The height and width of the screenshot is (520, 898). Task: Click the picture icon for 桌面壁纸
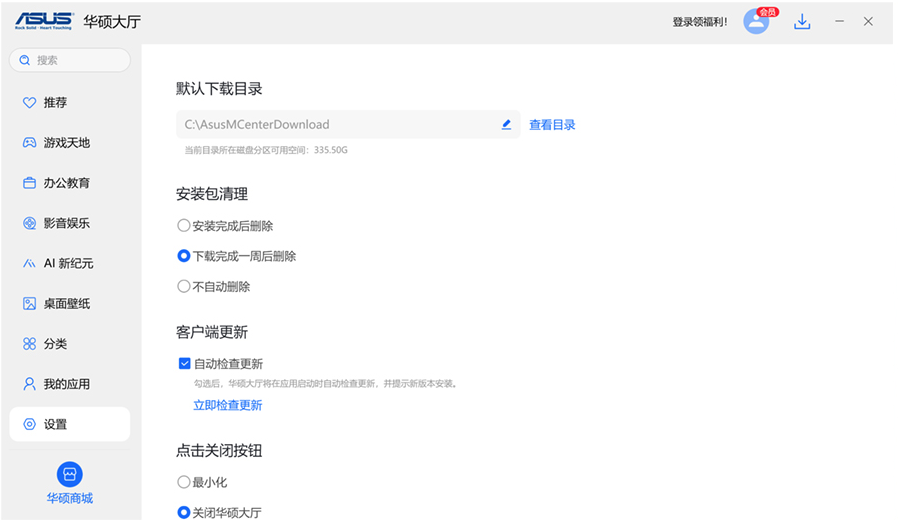29,304
